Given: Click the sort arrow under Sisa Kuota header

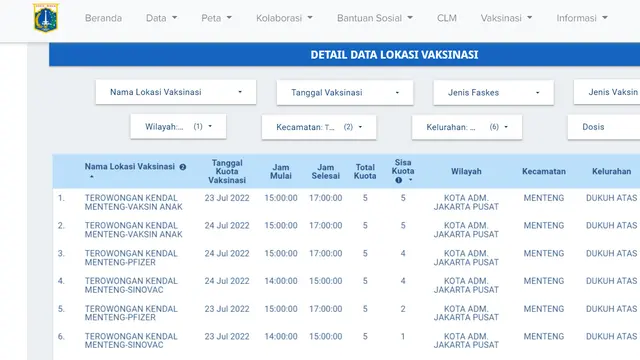Looking at the screenshot, I should 411,180.
